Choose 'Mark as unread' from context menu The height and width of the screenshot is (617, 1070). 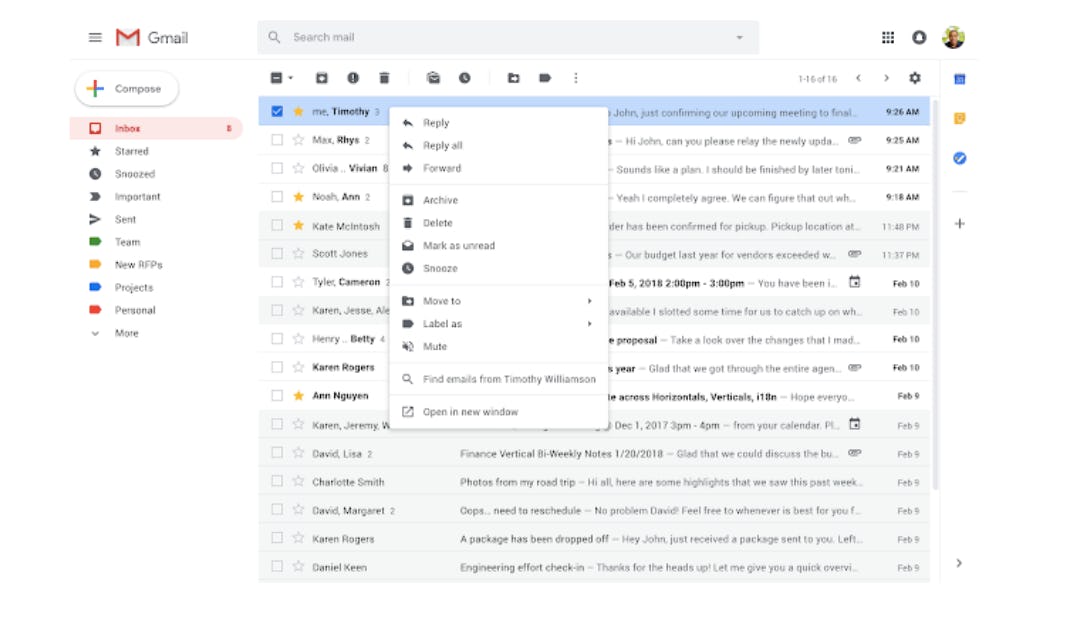[458, 246]
